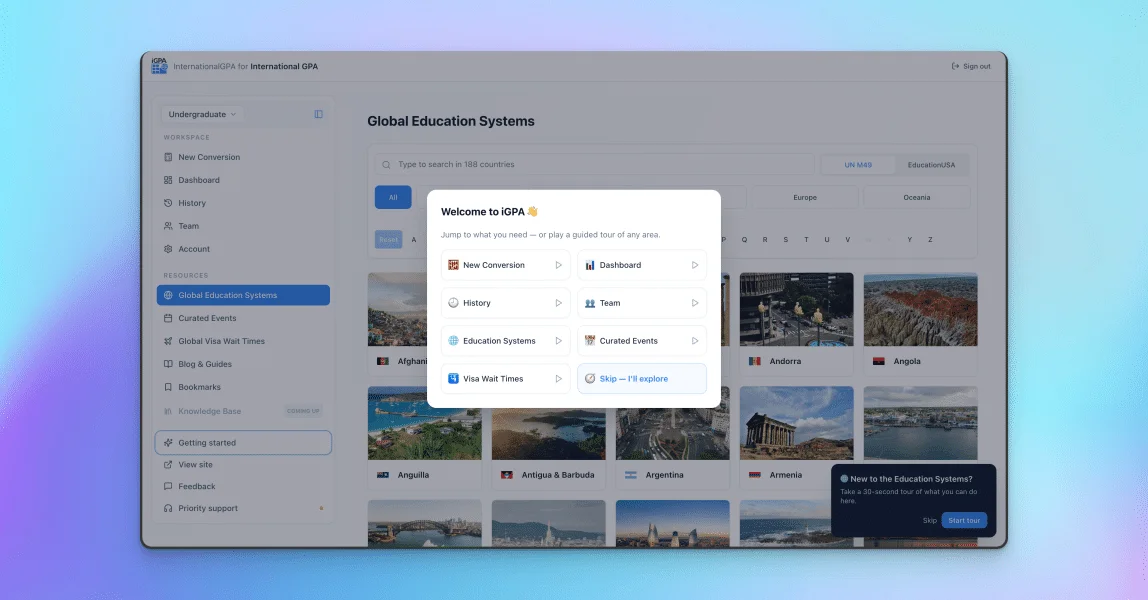Open the Argentina country card

coord(673,438)
